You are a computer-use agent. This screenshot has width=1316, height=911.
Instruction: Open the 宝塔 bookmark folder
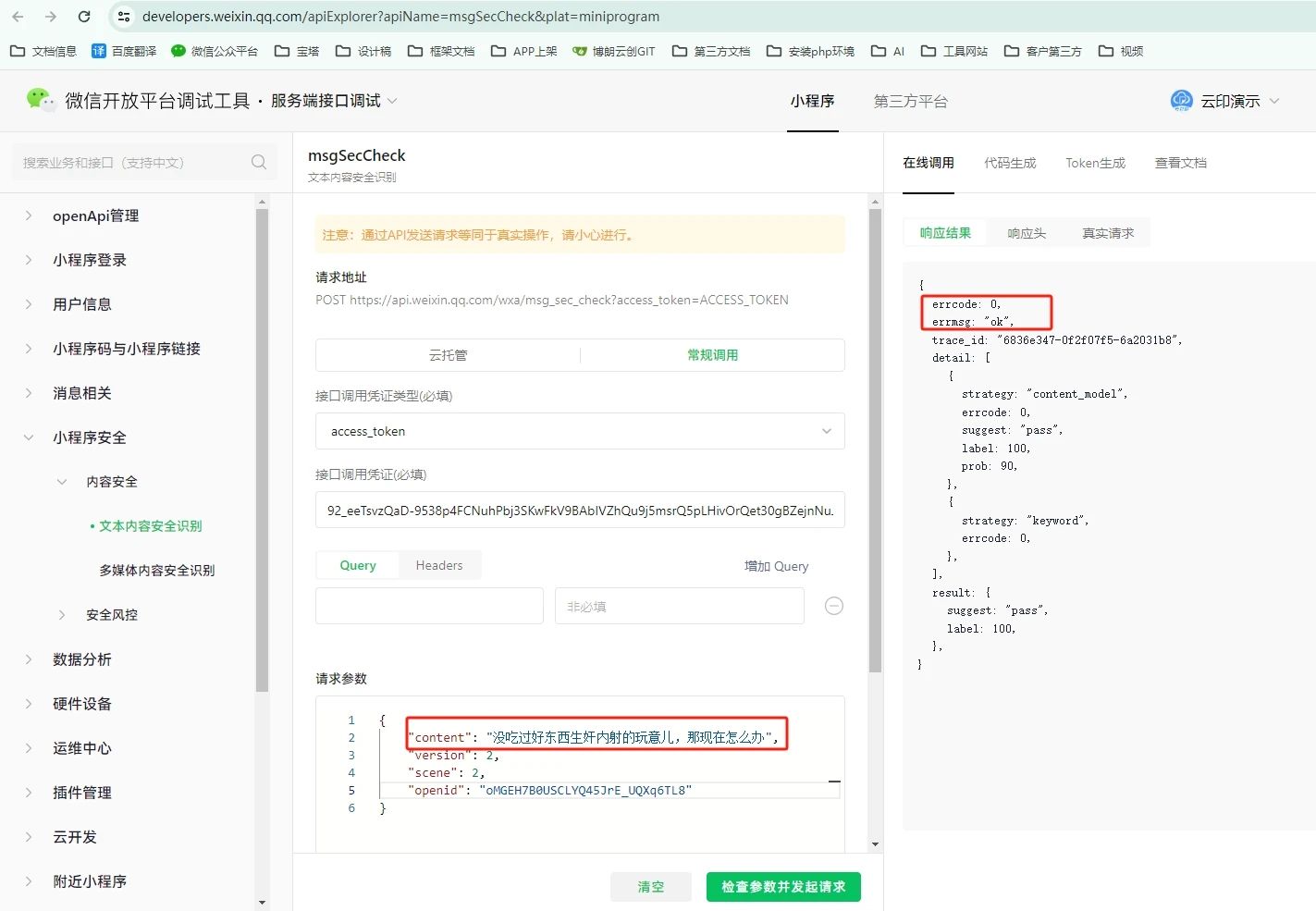point(297,51)
